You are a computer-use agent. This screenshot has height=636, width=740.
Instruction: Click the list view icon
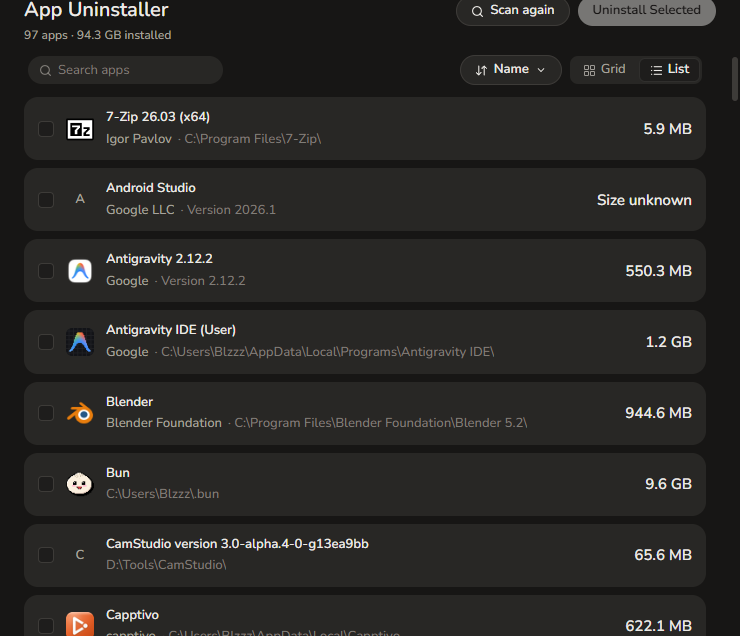[656, 70]
